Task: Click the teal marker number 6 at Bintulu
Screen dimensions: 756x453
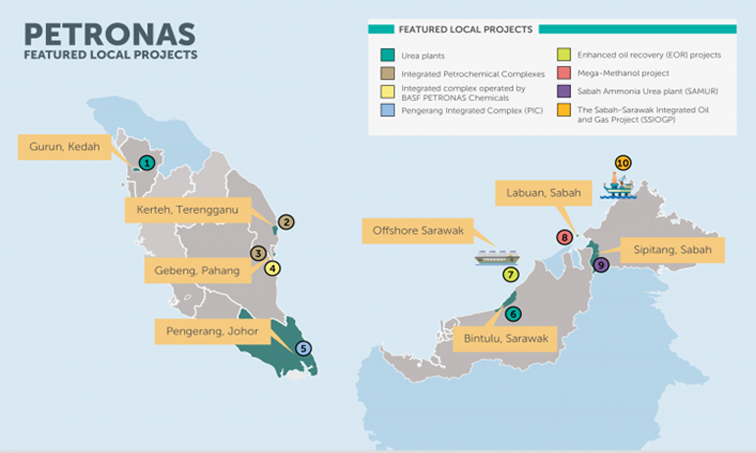Action: click(x=513, y=314)
